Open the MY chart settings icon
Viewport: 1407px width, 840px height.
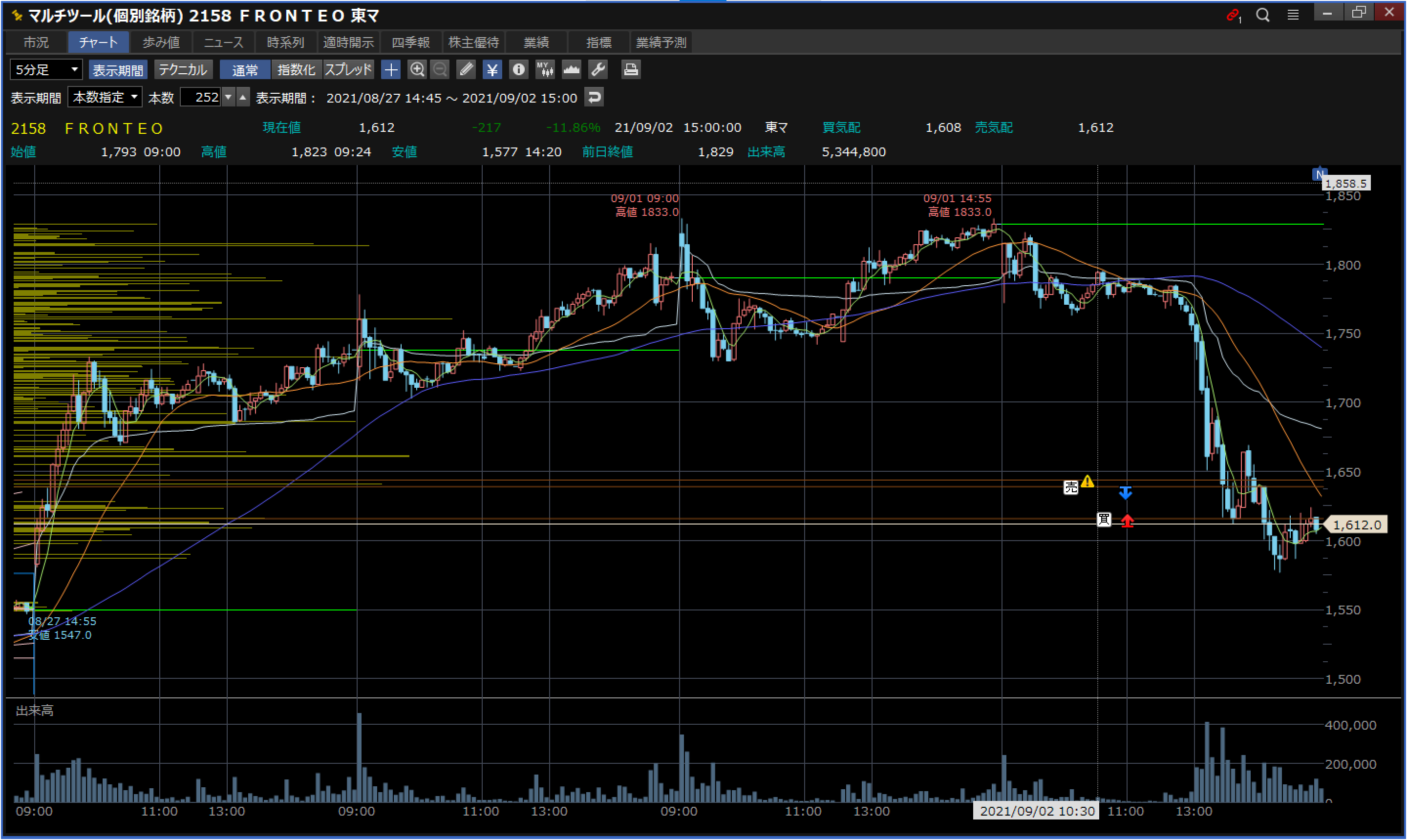point(545,70)
